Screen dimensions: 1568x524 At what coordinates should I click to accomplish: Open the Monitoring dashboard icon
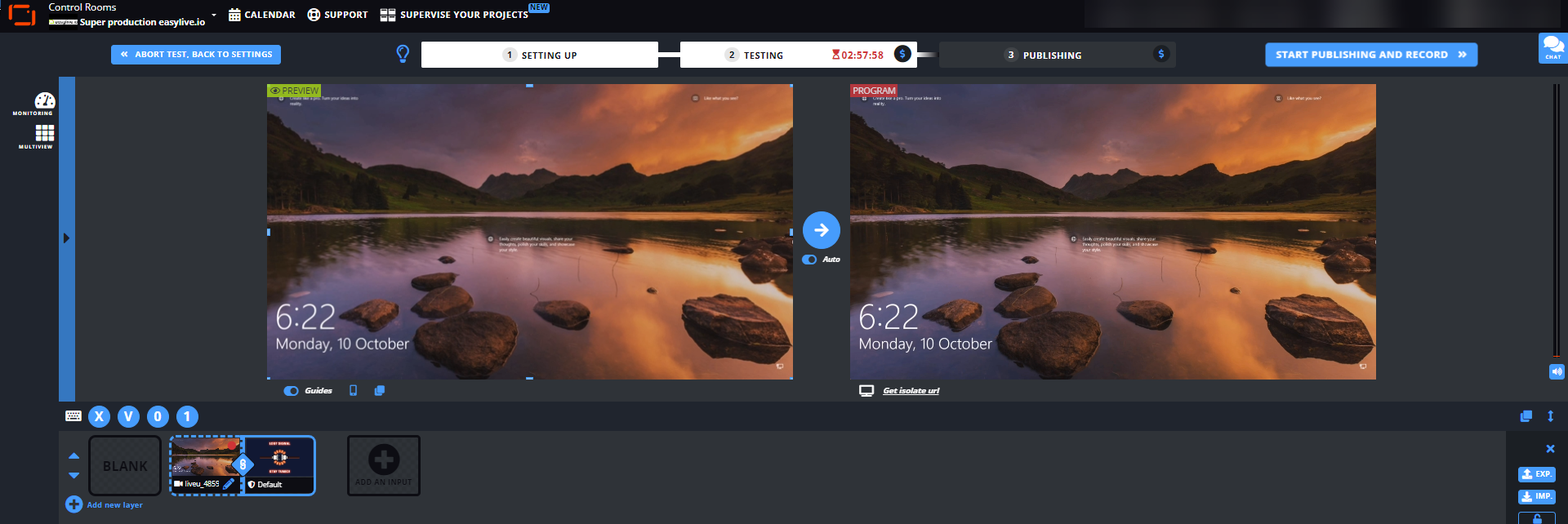(x=45, y=100)
